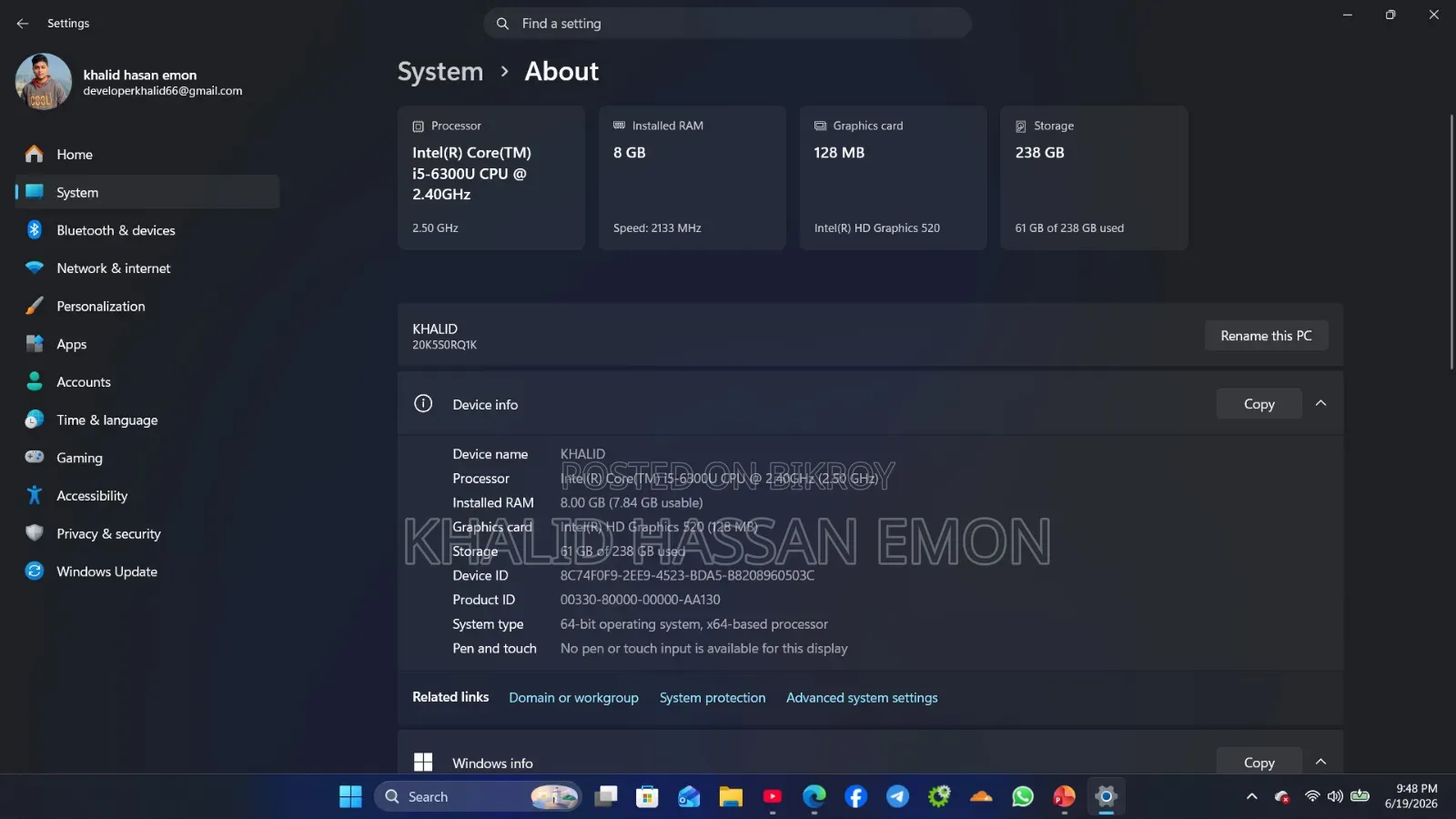1456x819 pixels.
Task: Select the Installed RAM card
Action: point(692,177)
